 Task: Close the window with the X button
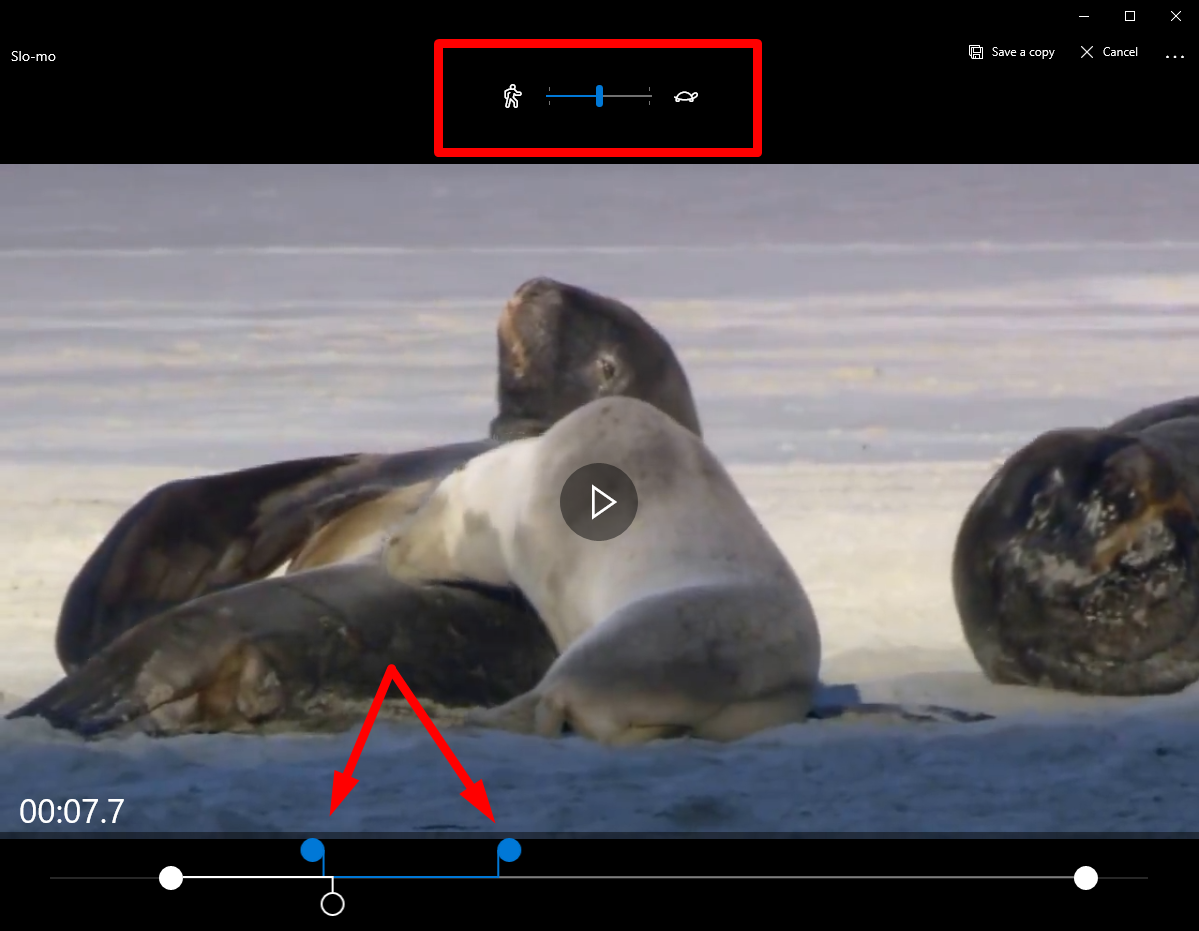[x=1175, y=16]
